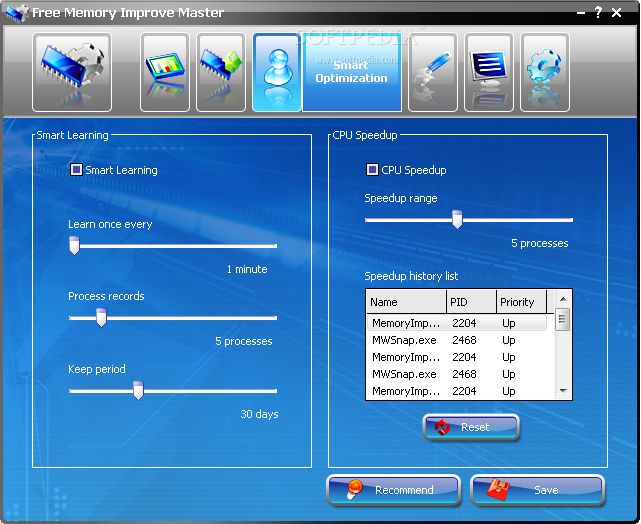Select the blue person Smart Optimization icon
This screenshot has width=641, height=524.
point(277,72)
